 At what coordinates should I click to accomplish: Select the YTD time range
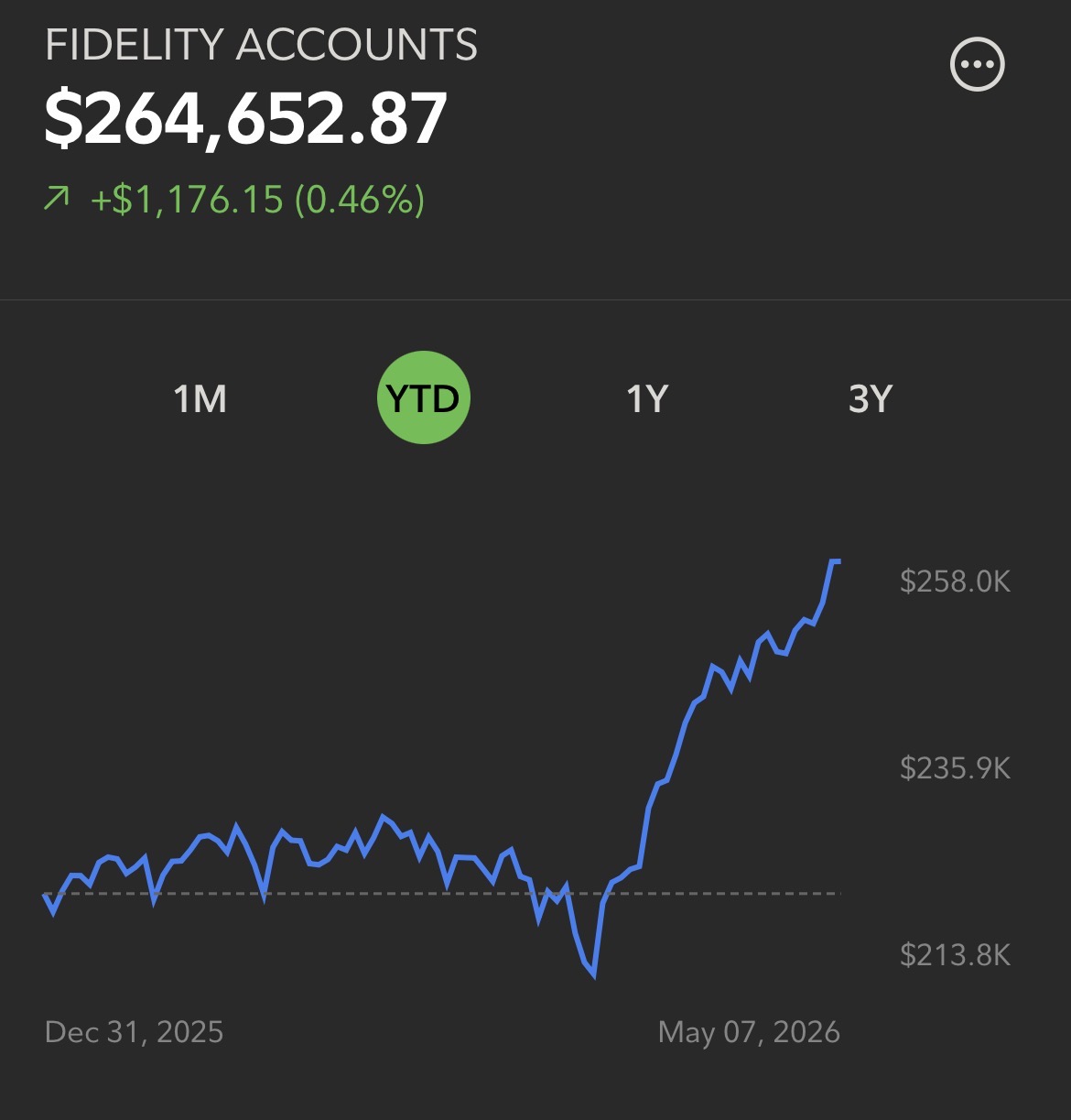[423, 398]
